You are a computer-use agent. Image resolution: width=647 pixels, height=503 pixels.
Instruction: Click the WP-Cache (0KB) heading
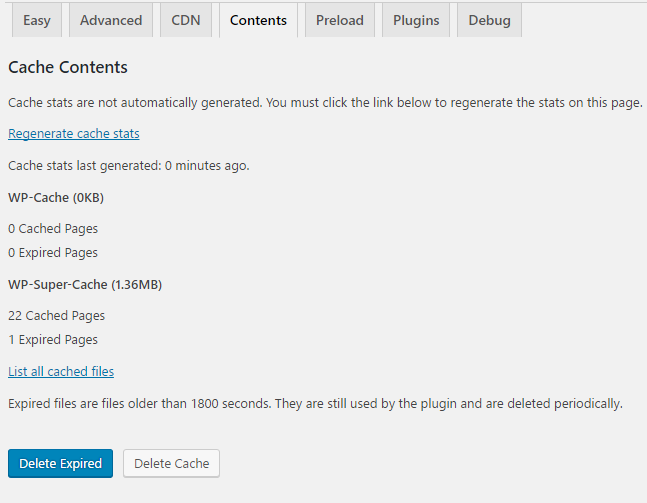pos(56,197)
